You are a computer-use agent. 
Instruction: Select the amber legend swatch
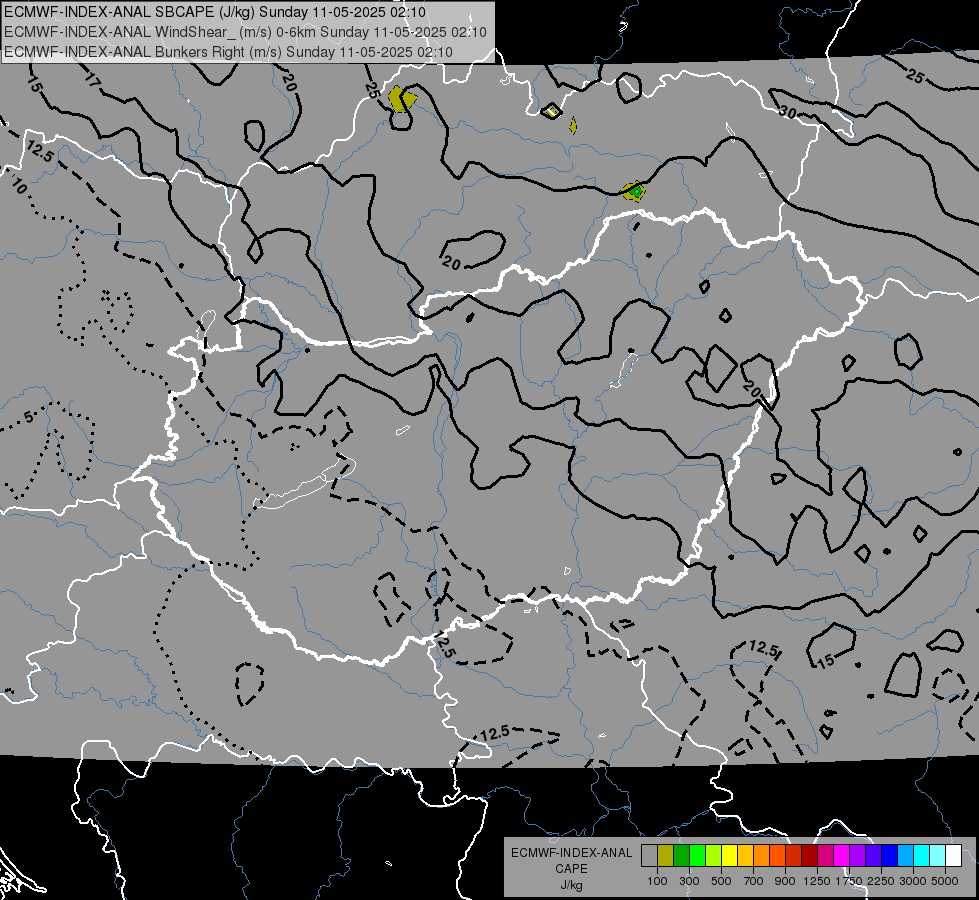(745, 855)
